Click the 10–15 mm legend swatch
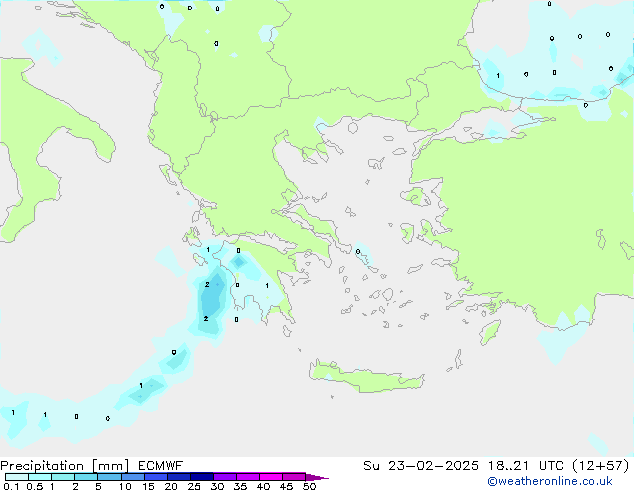The image size is (634, 490). tap(133, 477)
